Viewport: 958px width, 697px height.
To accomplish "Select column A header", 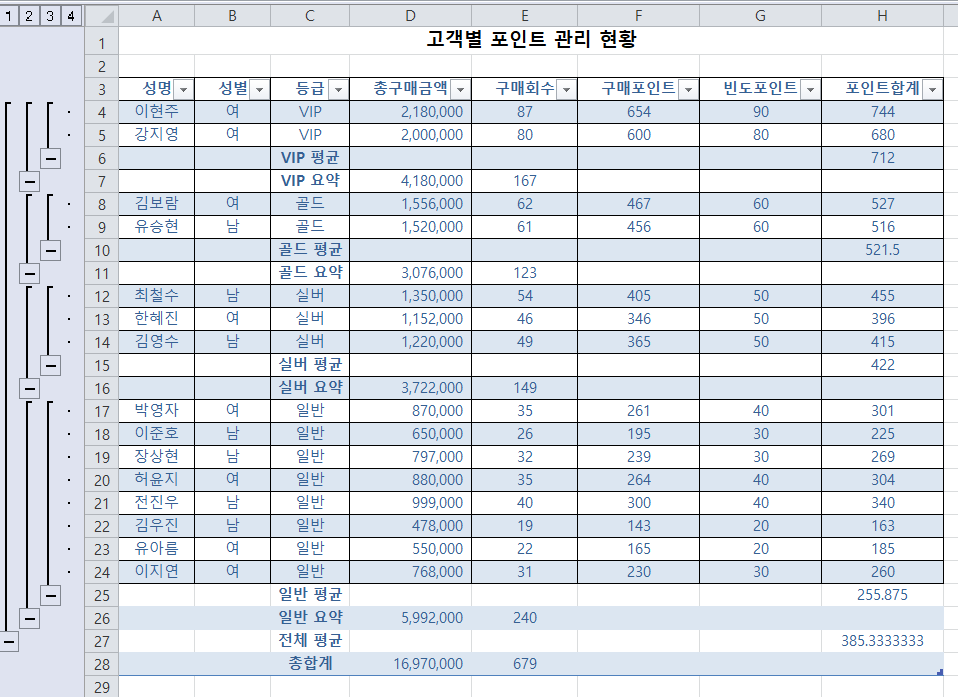I will pos(156,16).
